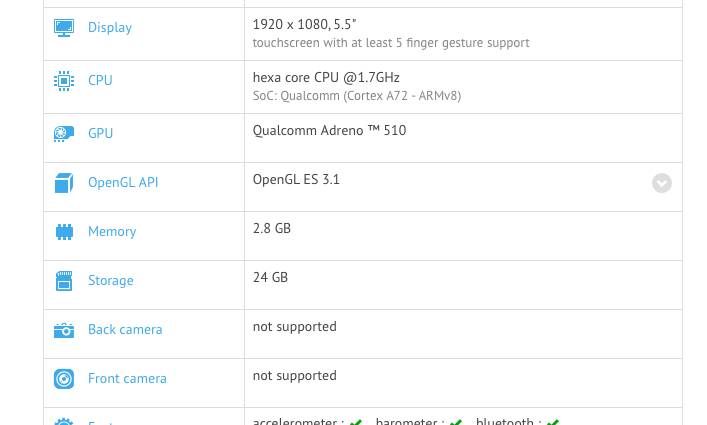Click the OpenGL API cube icon
Viewport: 707px width, 425px height.
pos(64,183)
